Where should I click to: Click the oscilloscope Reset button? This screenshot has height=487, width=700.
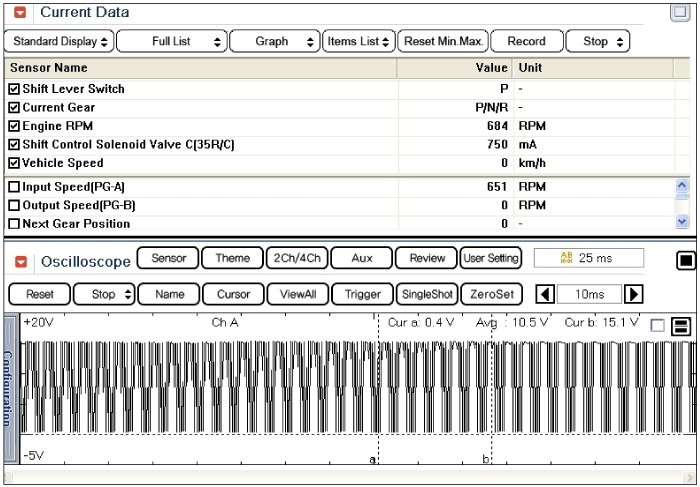click(40, 295)
